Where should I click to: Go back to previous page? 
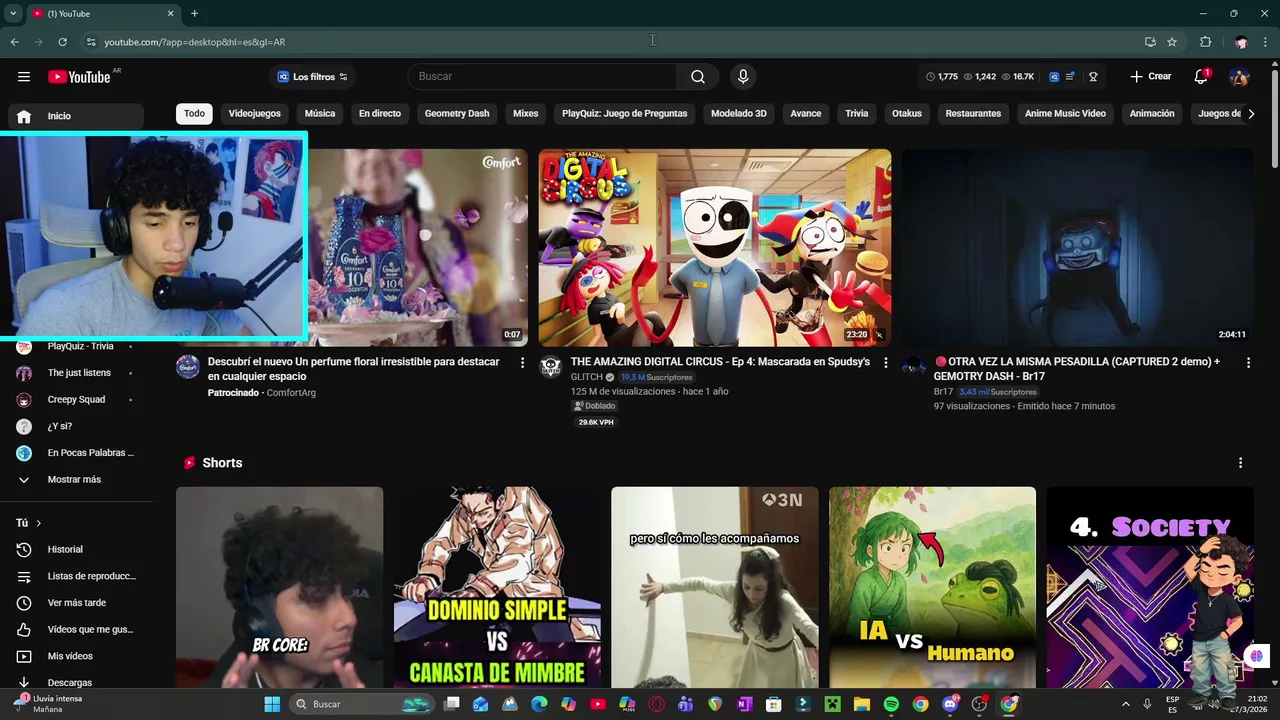pos(14,42)
